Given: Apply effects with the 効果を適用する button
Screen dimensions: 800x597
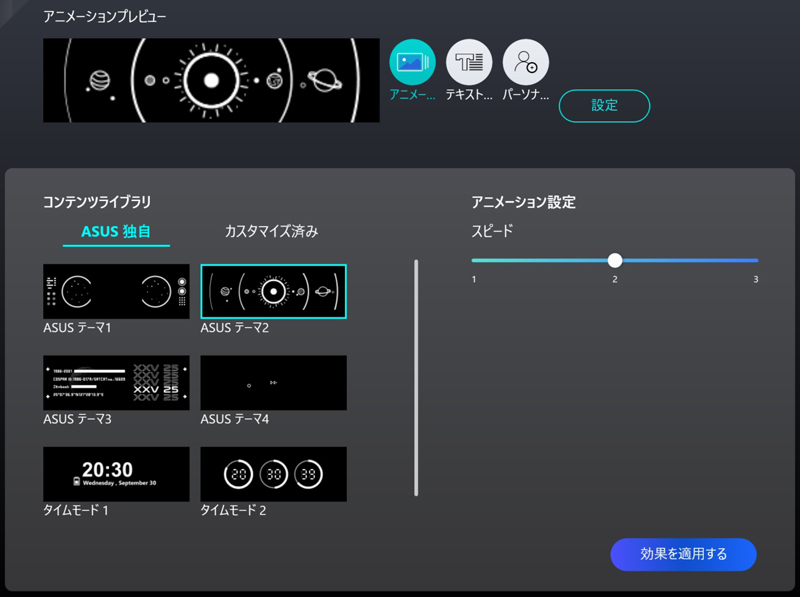Looking at the screenshot, I should (683, 554).
